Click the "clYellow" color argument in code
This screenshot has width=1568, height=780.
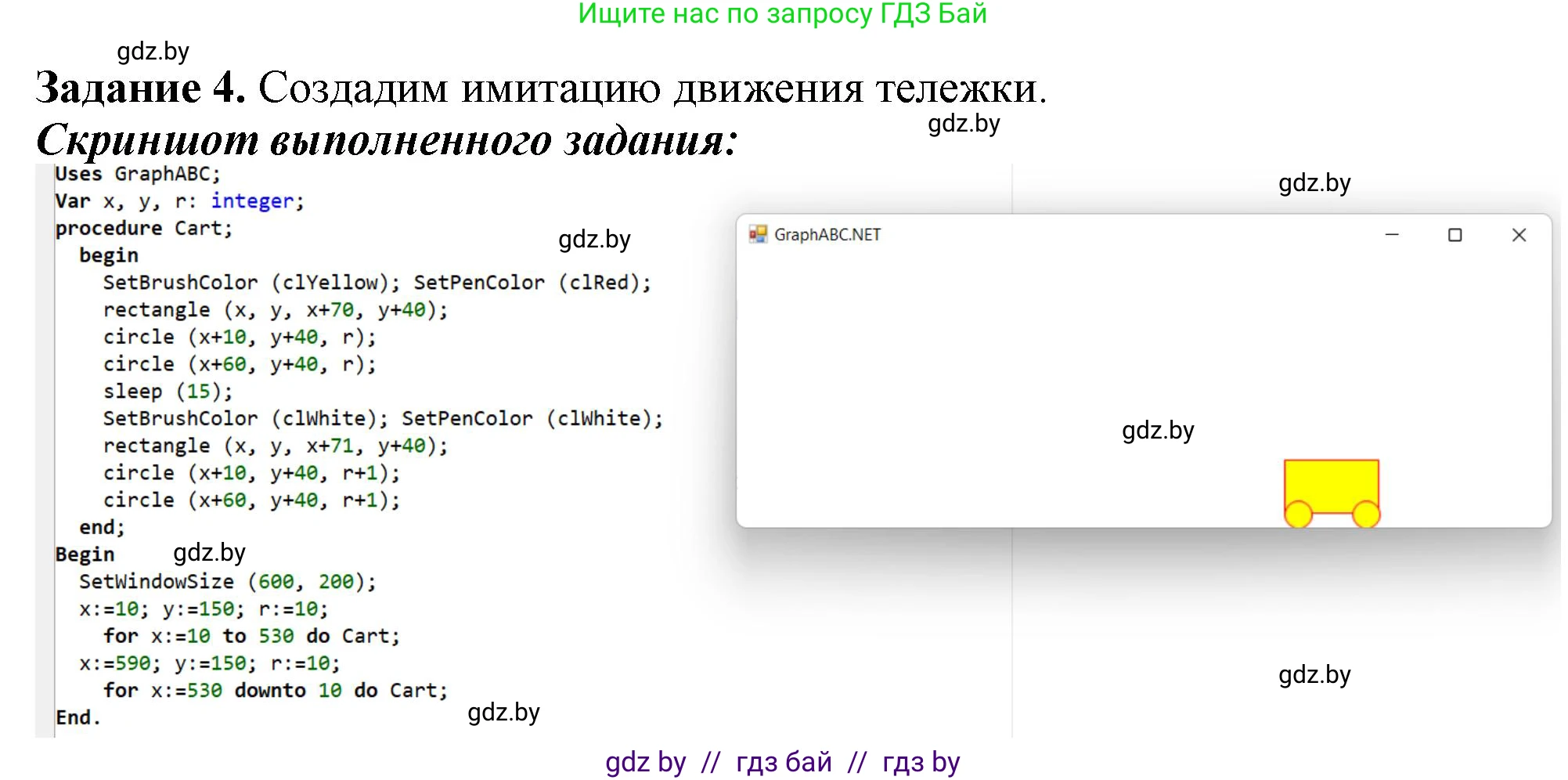coord(335,283)
